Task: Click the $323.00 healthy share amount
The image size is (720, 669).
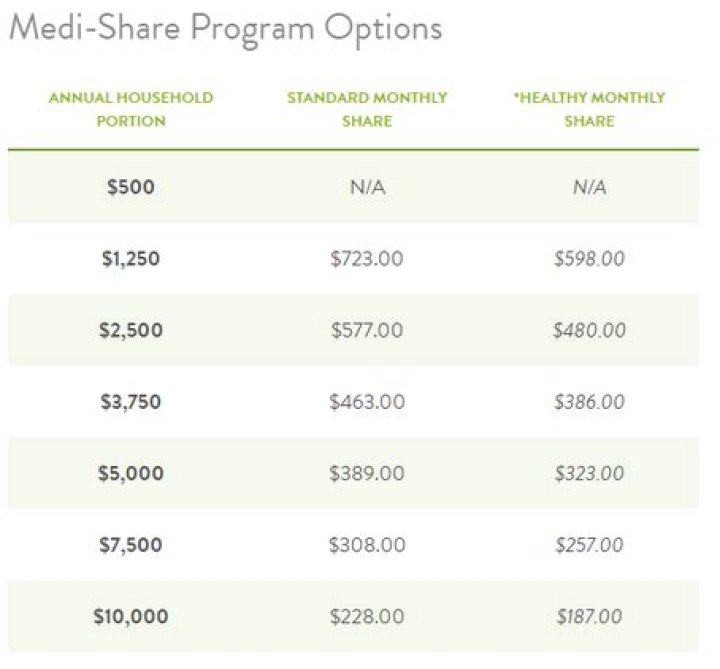Action: coord(589,473)
